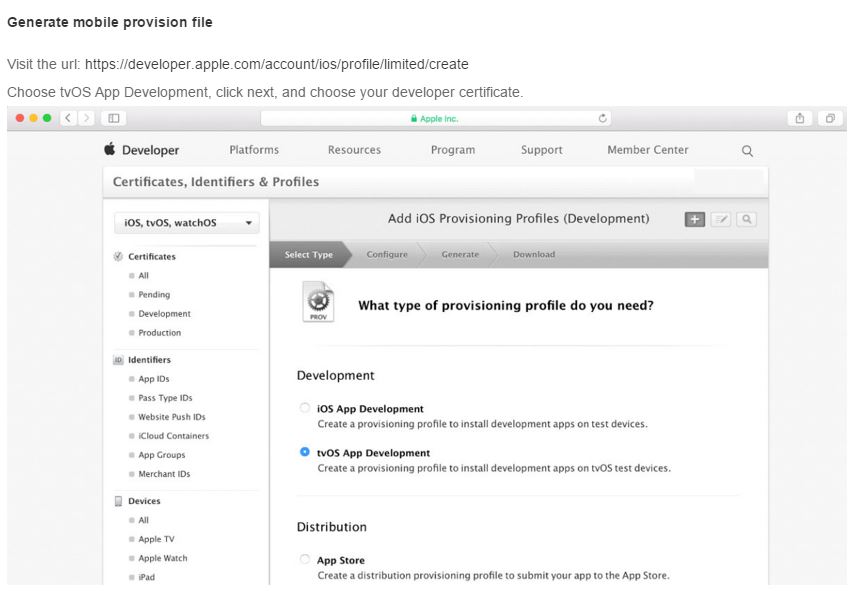Open Apple Watch devices
Screen dimensions: 852x591
point(162,558)
